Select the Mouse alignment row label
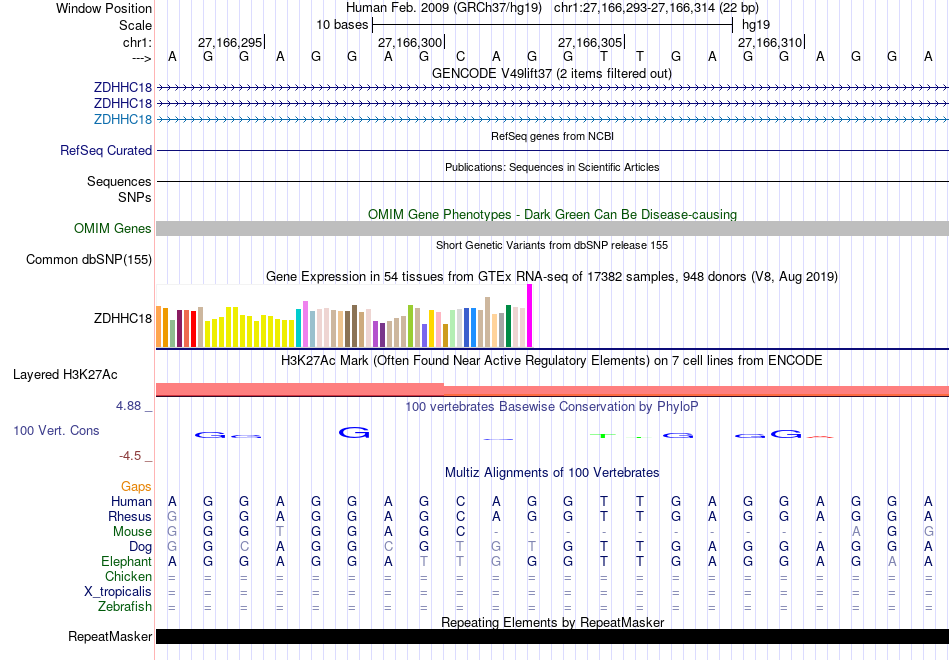This screenshot has width=950, height=660. [132, 532]
